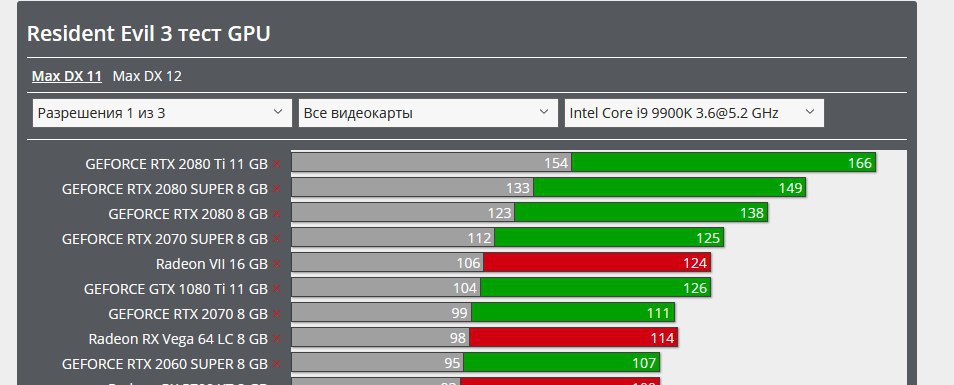Remove GEFORCE RTX 2080 Ti 11 GB with its red X
This screenshot has height=385, width=954.
[x=276, y=164]
